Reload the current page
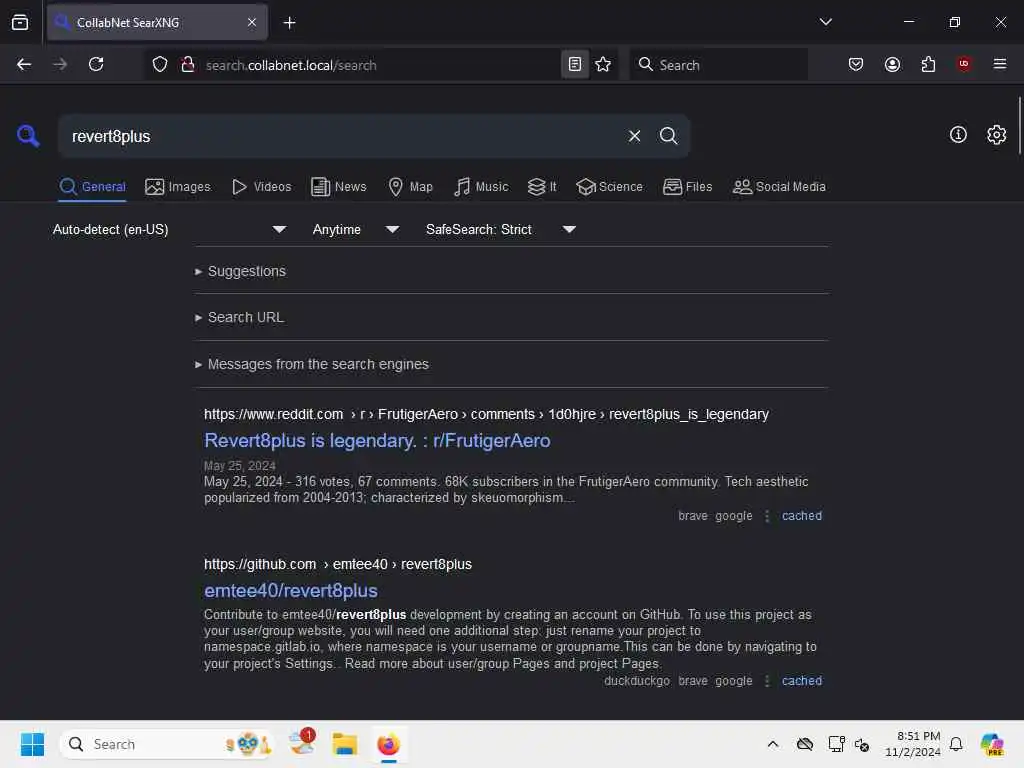1024x768 pixels. (96, 64)
